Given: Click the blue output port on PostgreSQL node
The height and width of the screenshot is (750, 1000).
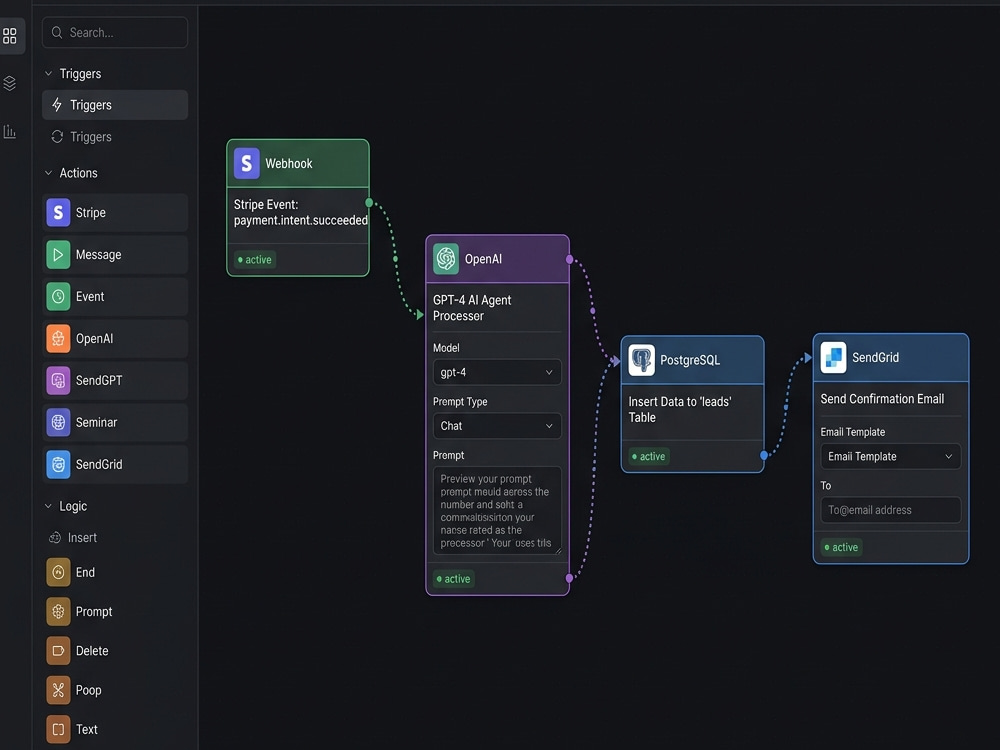Looking at the screenshot, I should pos(764,455).
